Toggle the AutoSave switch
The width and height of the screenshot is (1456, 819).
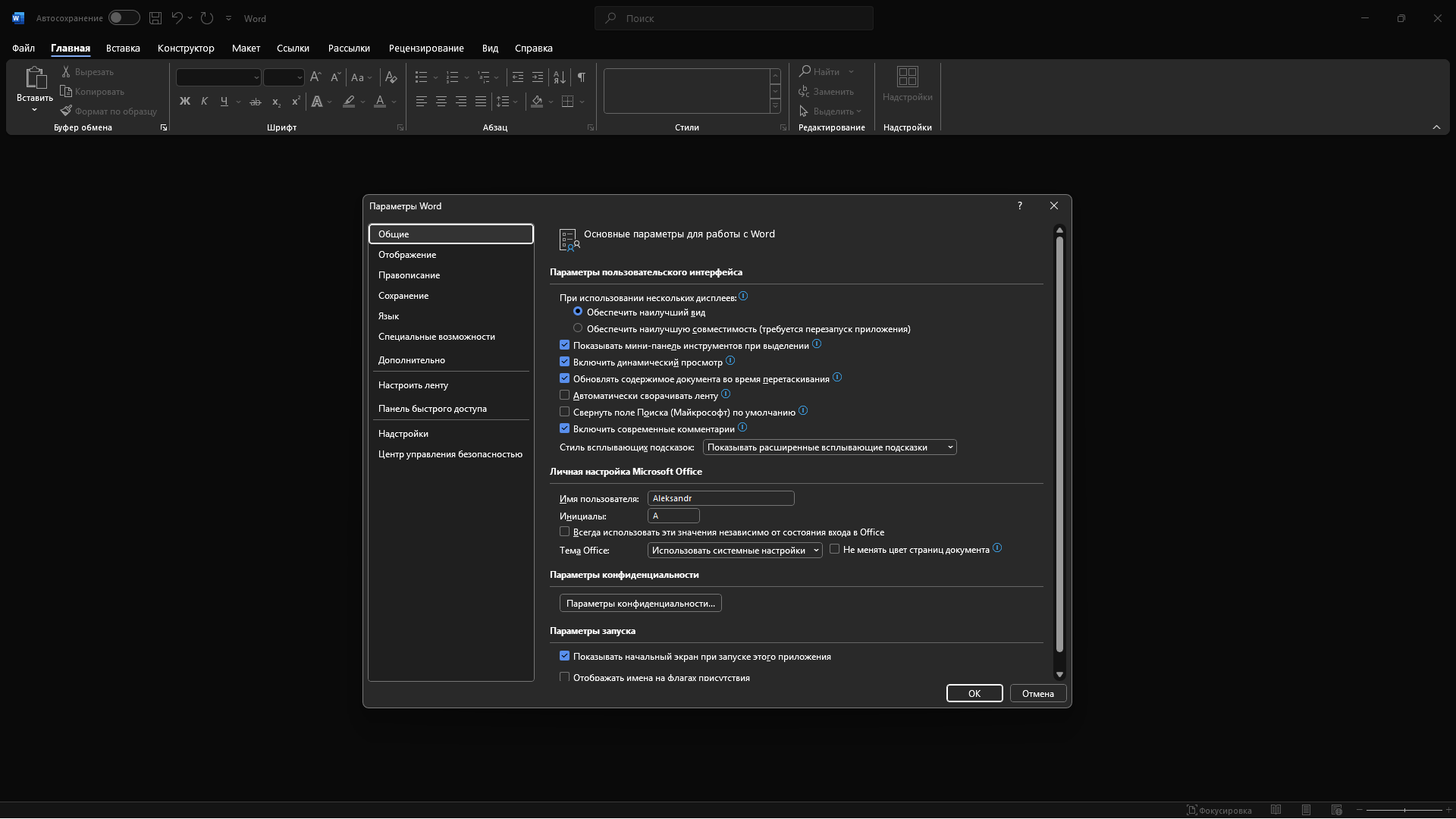click(x=124, y=18)
